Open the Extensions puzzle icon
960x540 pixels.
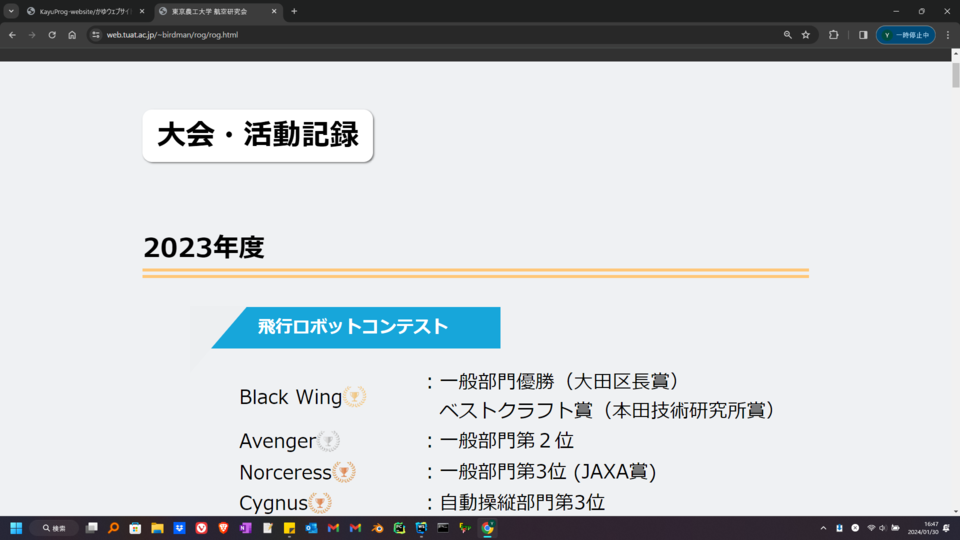point(834,35)
